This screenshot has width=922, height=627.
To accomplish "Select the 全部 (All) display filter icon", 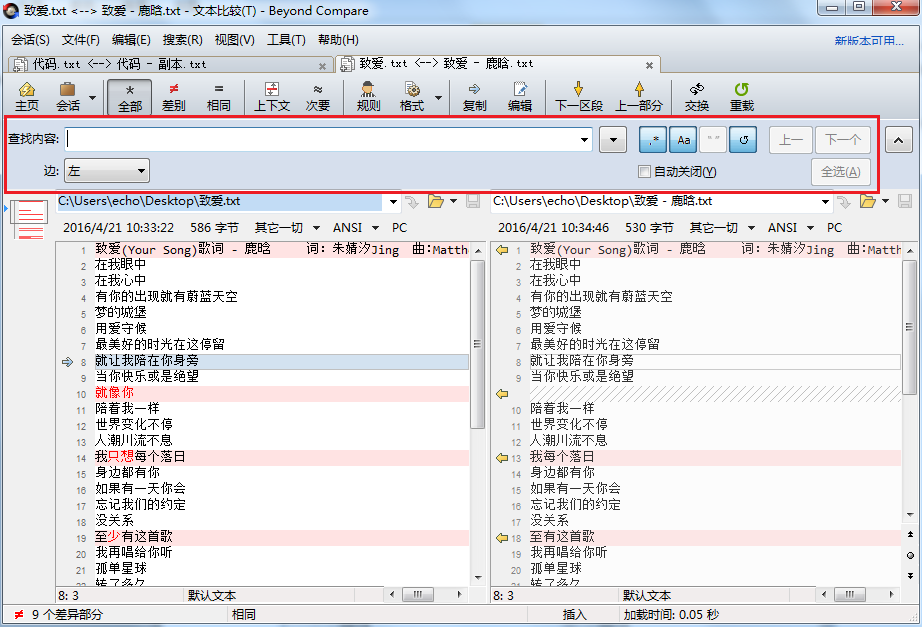I will pos(128,96).
